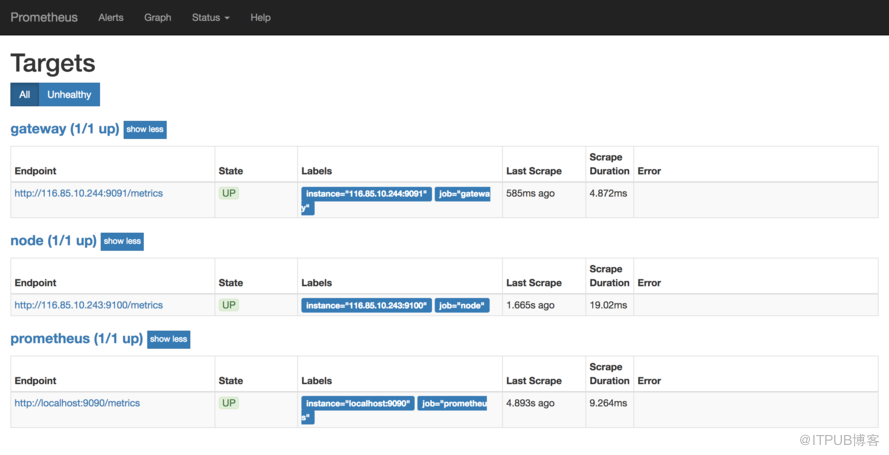Collapse the prometheus group with show less
This screenshot has height=455, width=889.
(x=168, y=339)
